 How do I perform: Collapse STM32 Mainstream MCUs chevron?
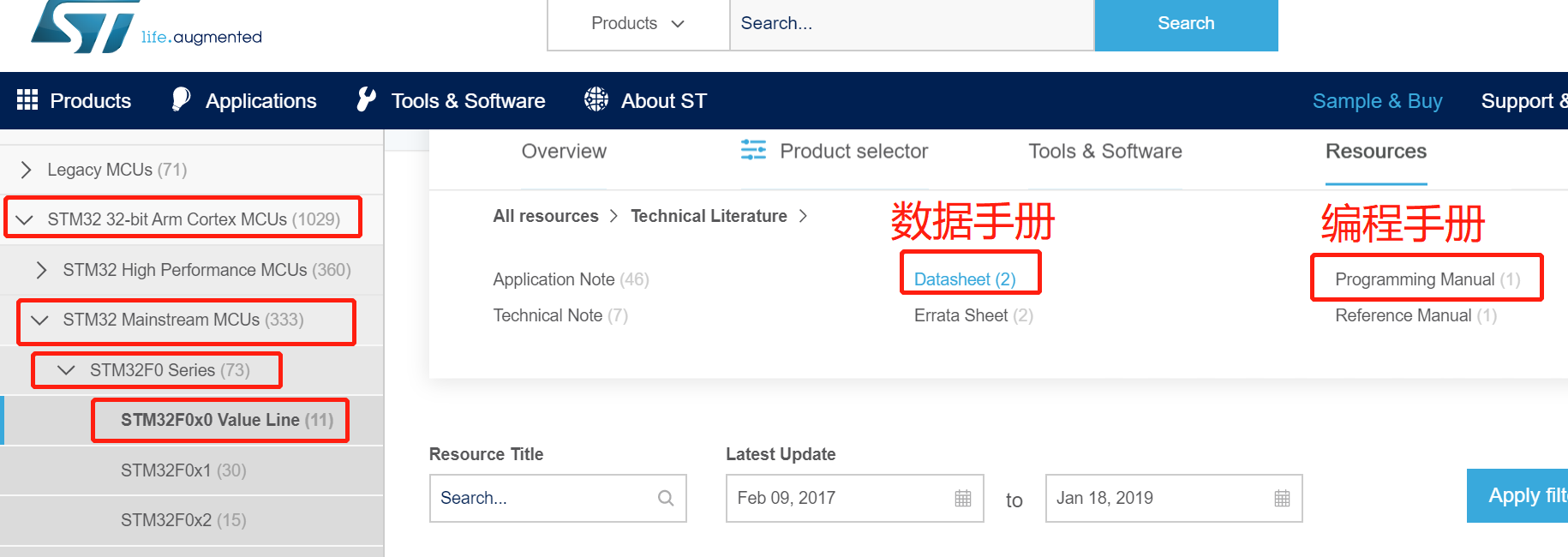coord(39,320)
